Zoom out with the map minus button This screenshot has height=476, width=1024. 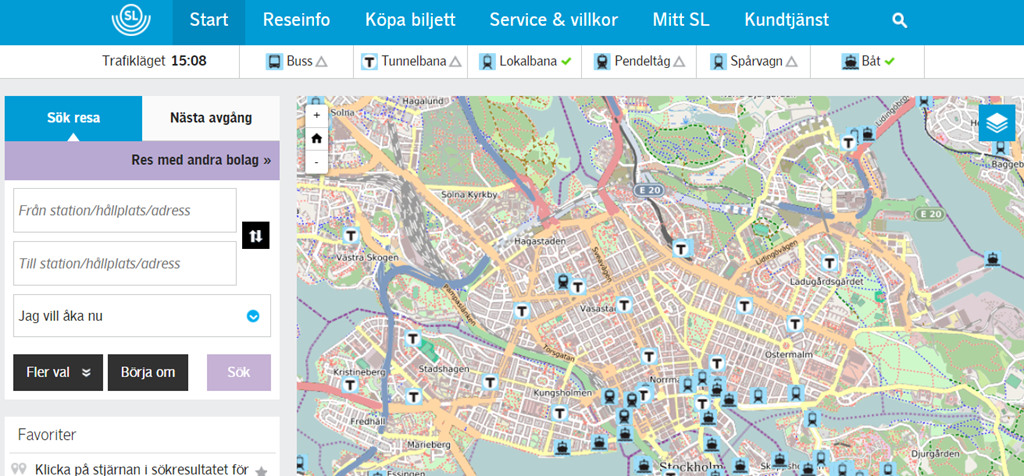click(x=317, y=161)
